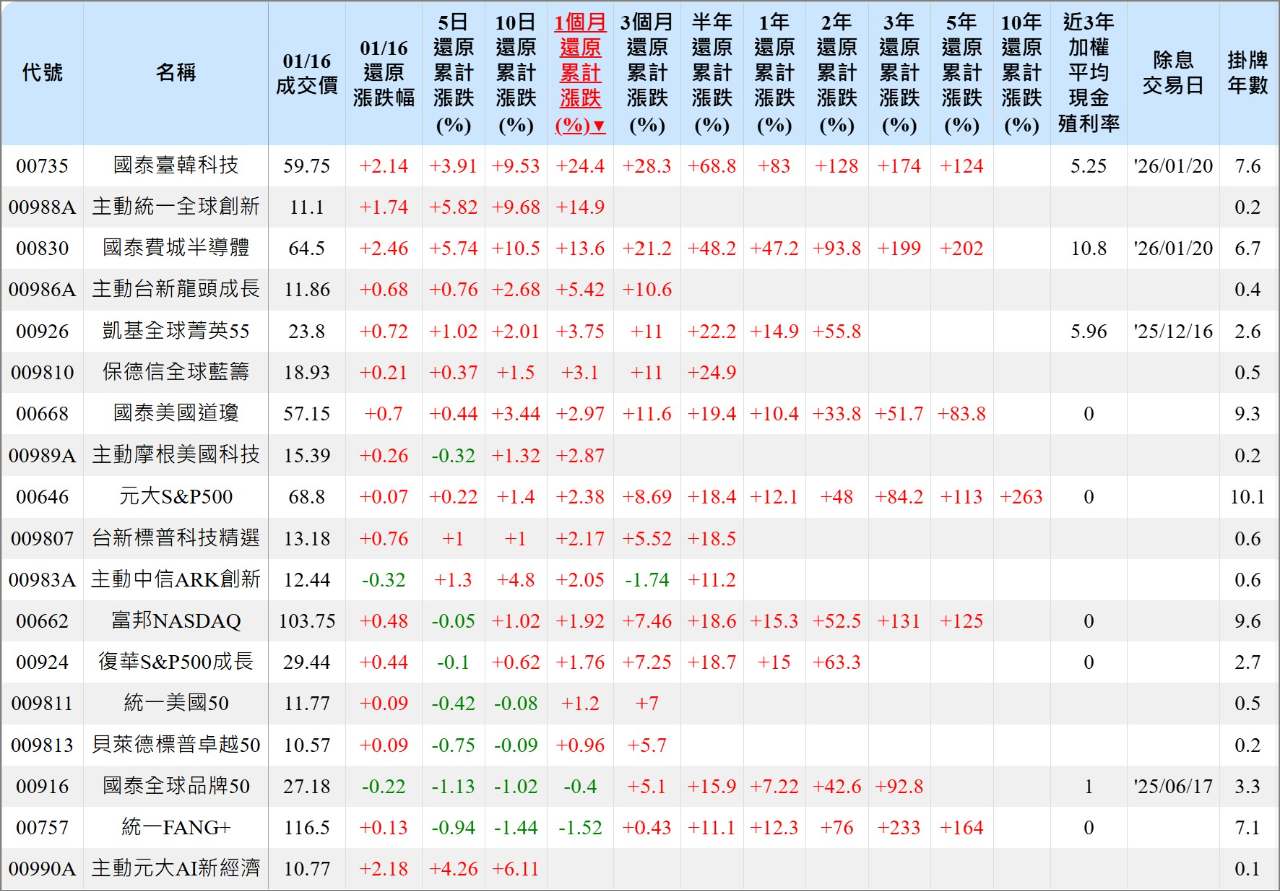Sort by 10日還原累計漲跌 header
This screenshot has width=1280, height=891.
(x=516, y=70)
